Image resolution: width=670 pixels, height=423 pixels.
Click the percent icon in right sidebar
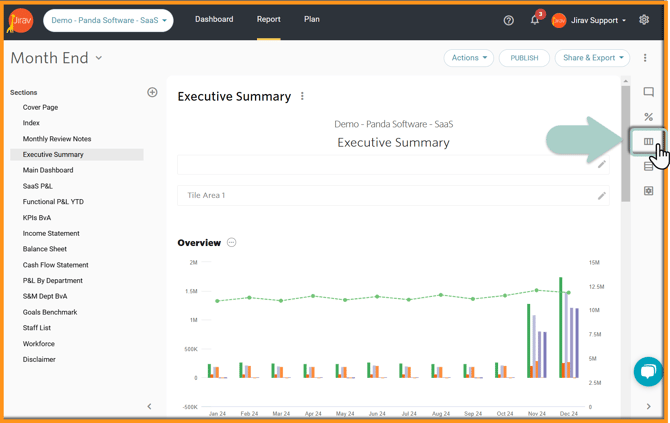[x=648, y=117]
